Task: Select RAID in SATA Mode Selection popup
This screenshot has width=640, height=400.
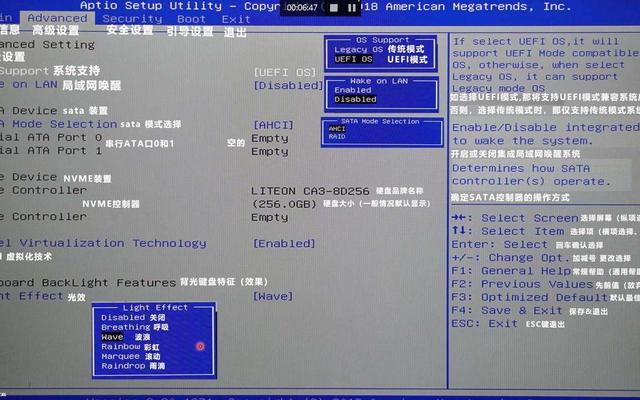Action: [337, 136]
